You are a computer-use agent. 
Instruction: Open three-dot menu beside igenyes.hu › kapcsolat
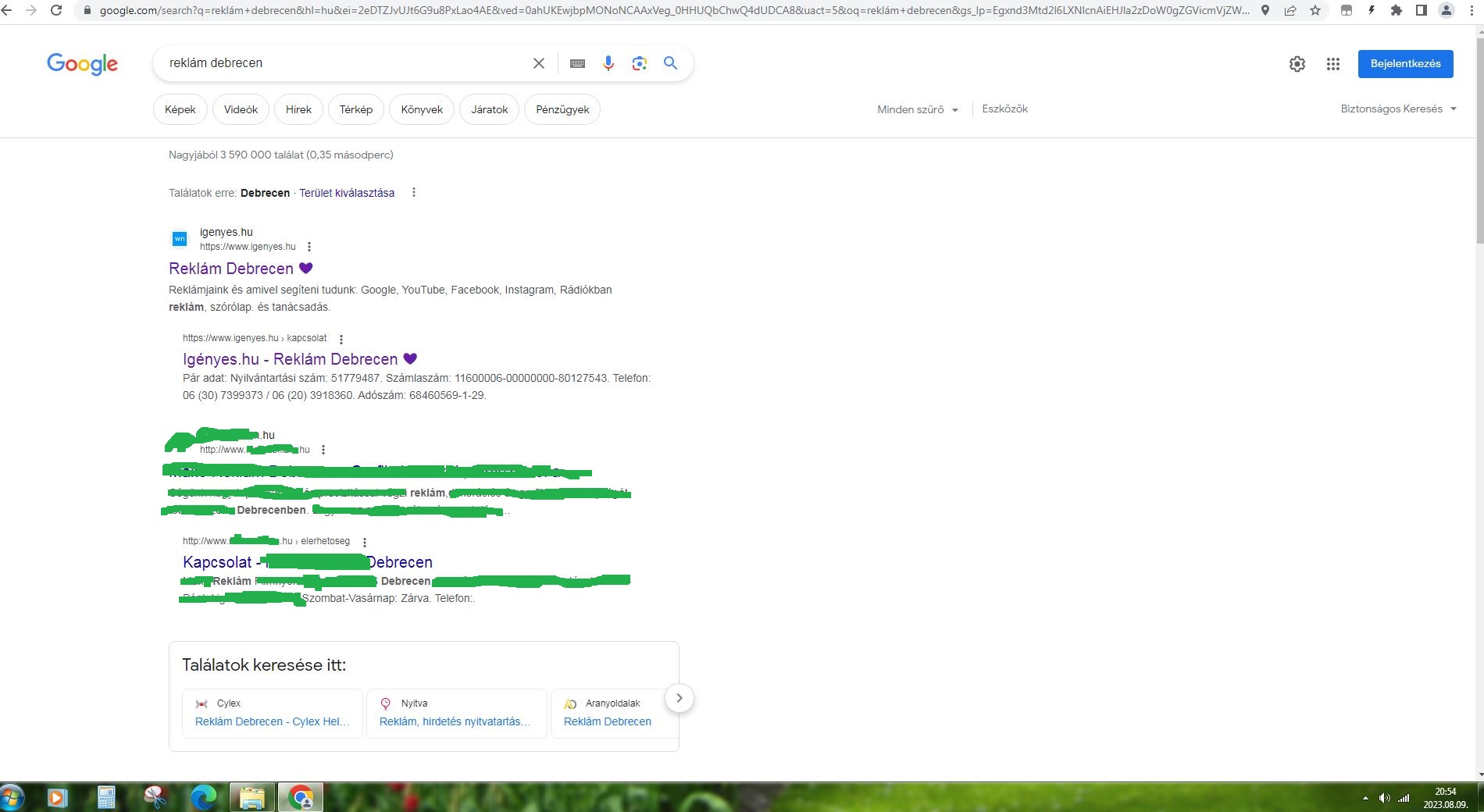click(x=341, y=339)
